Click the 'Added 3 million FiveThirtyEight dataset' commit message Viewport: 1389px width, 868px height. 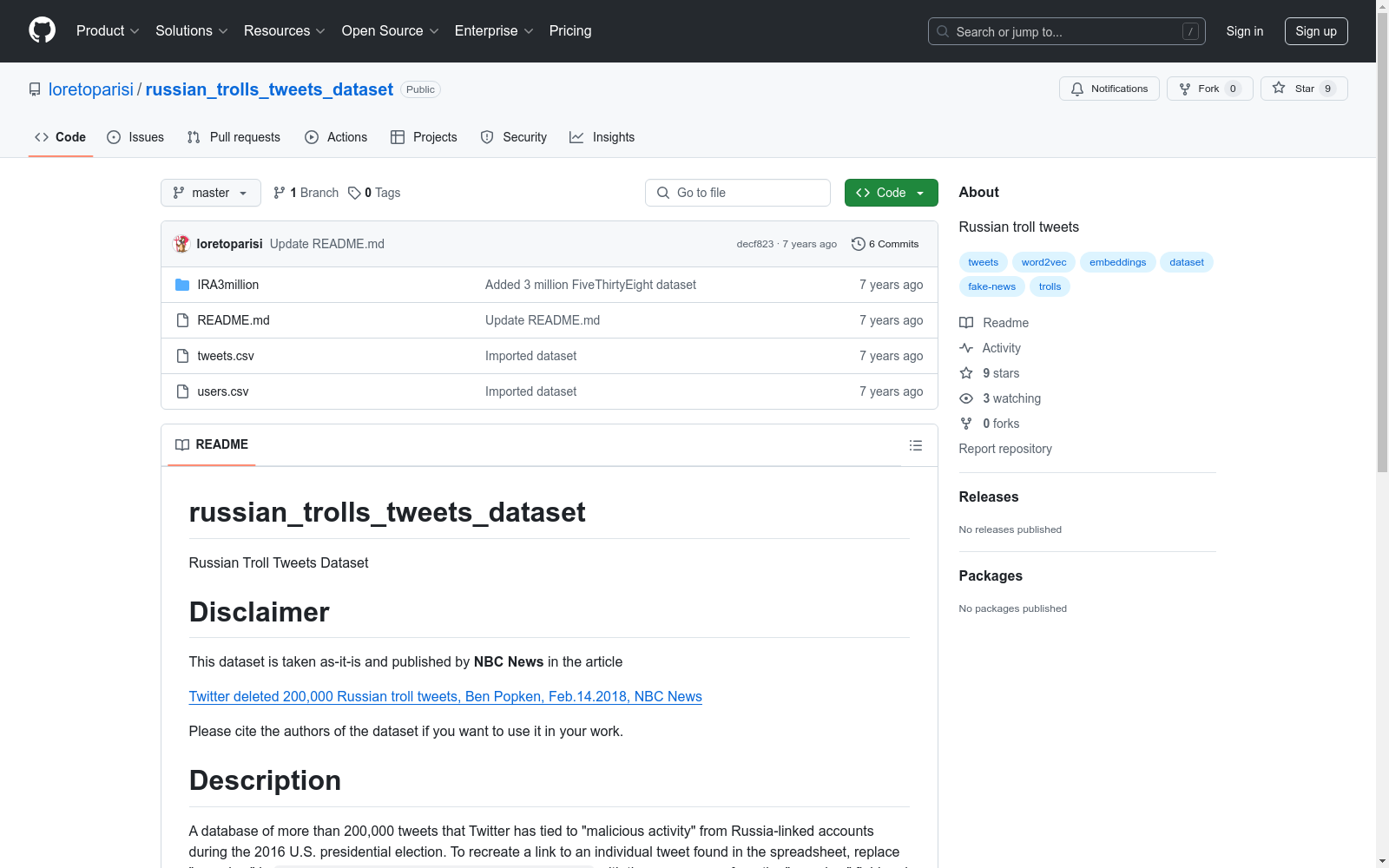pyautogui.click(x=590, y=285)
